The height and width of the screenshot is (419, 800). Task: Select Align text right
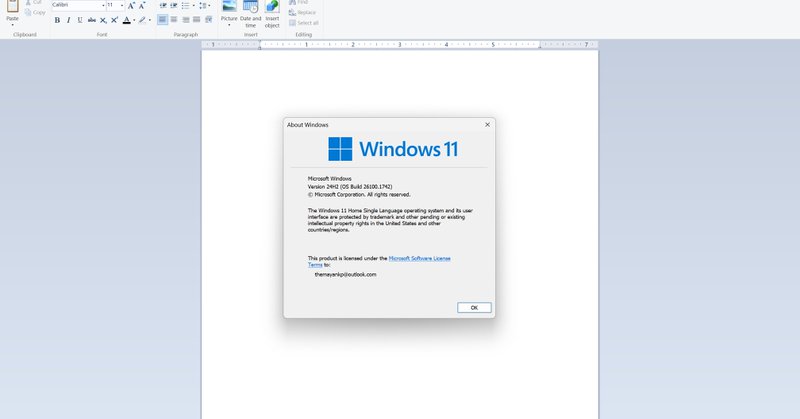pyautogui.click(x=186, y=19)
